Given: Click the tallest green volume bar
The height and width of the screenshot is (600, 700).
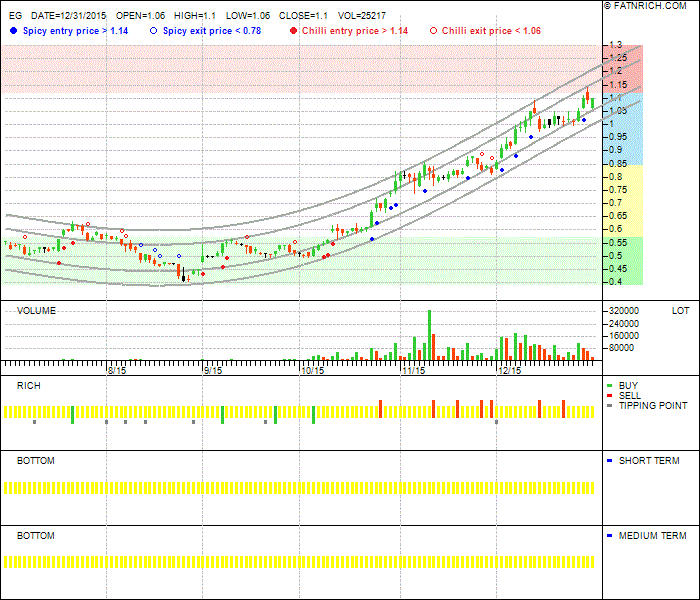Looking at the screenshot, I should [430, 335].
